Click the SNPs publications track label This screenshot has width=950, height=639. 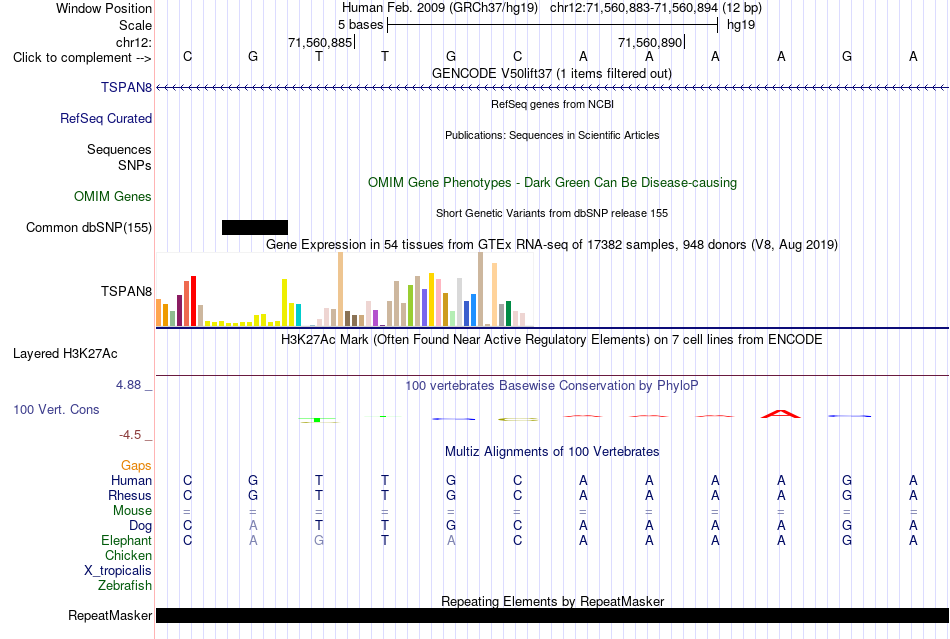tap(135, 165)
